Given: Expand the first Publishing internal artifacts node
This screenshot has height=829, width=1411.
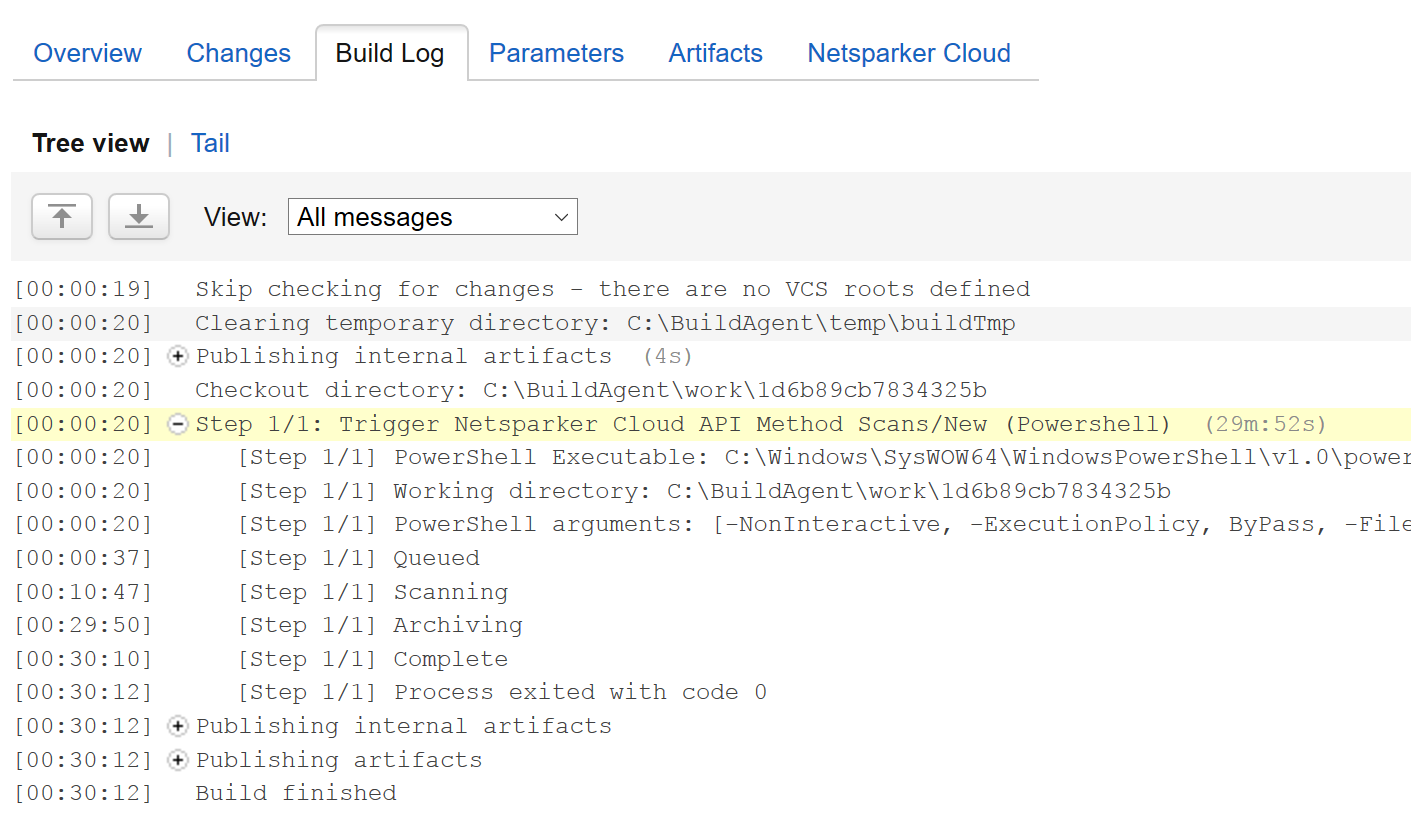Looking at the screenshot, I should pyautogui.click(x=177, y=356).
